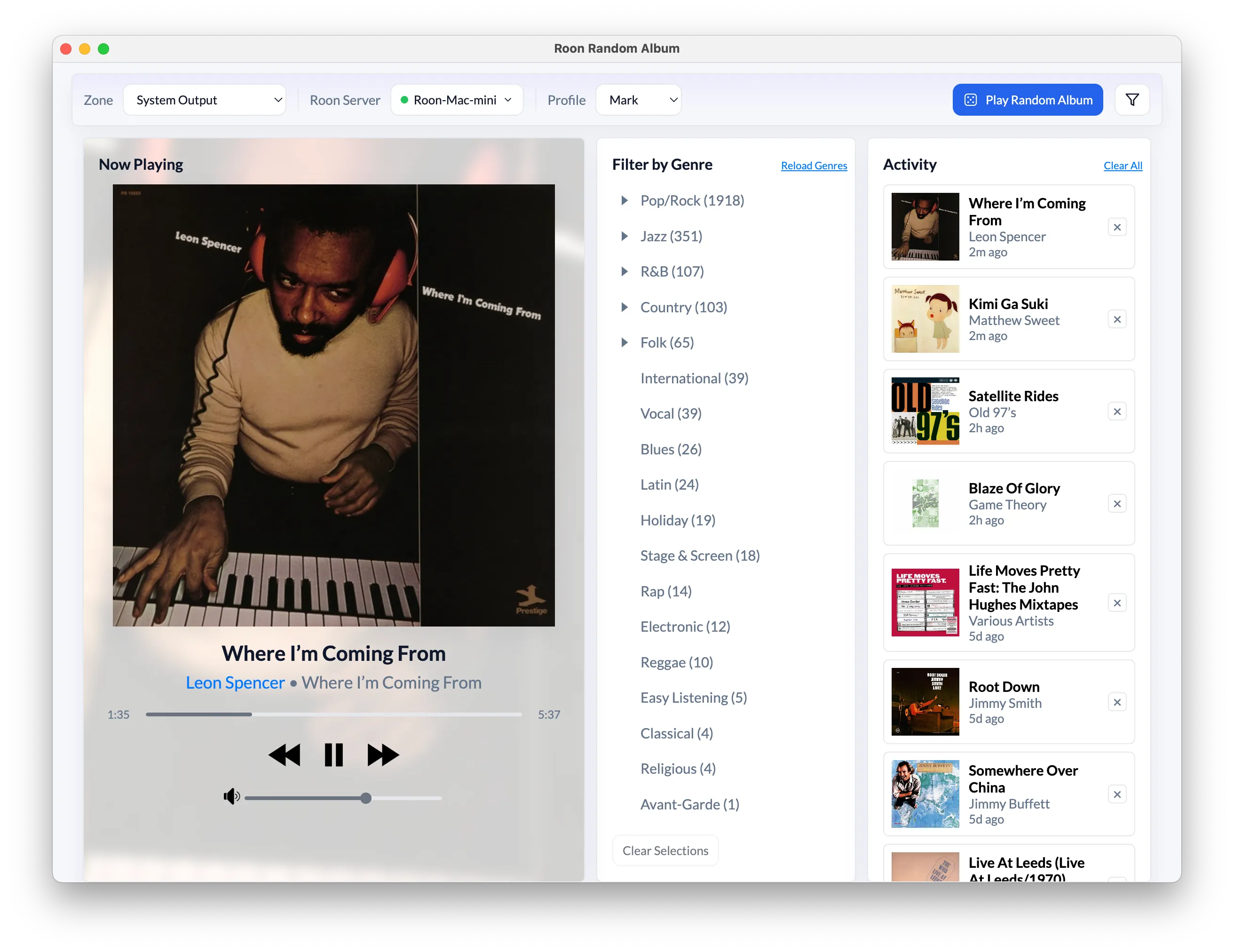Image resolution: width=1234 pixels, height=952 pixels.
Task: Select the Avant-Garde (1) genre
Action: point(690,804)
